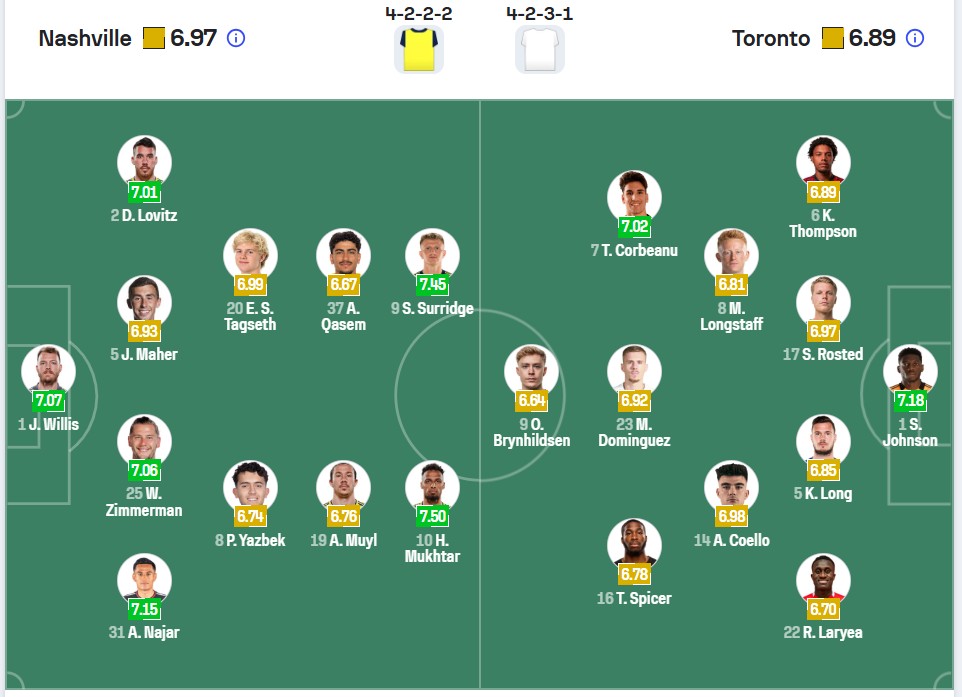Click goalkeeper S. Johnson's avatar
The image size is (962, 697).
tap(910, 372)
